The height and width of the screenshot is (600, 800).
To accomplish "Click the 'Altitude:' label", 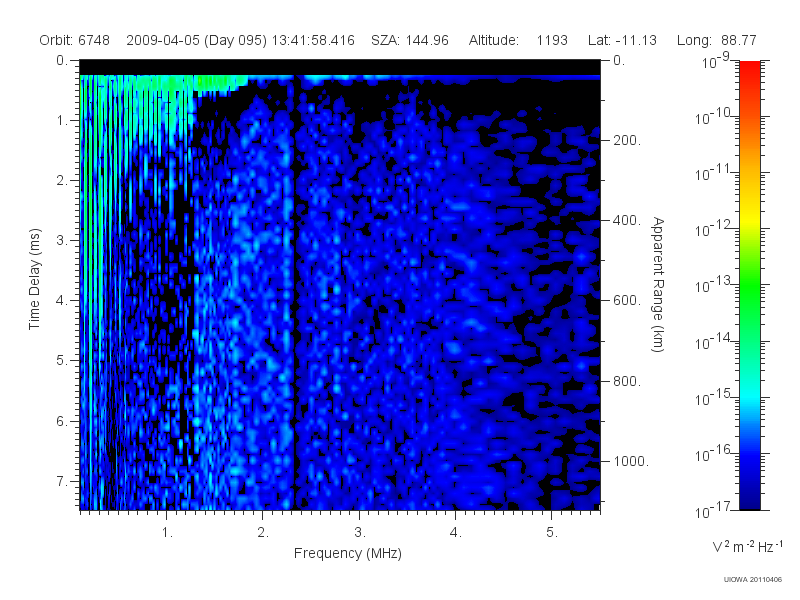I will 494,40.
